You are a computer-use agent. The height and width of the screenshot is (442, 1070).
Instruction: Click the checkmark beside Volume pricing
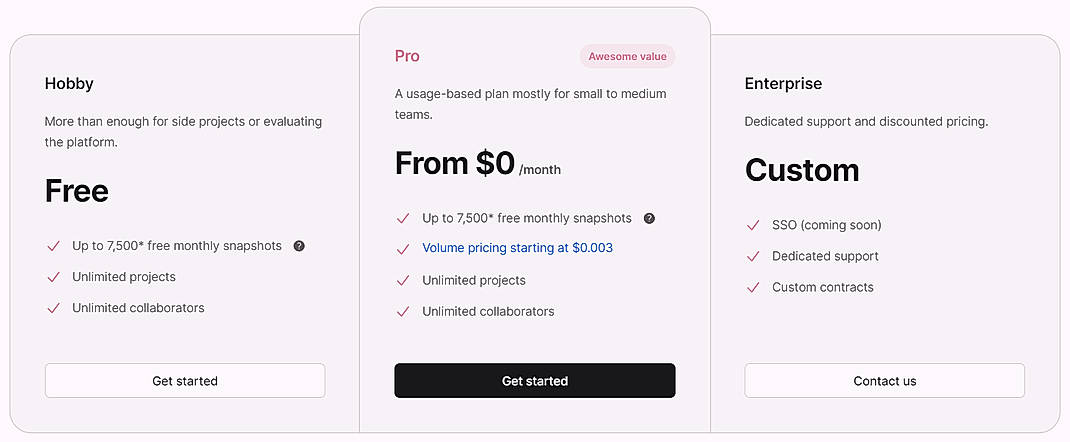tap(403, 249)
